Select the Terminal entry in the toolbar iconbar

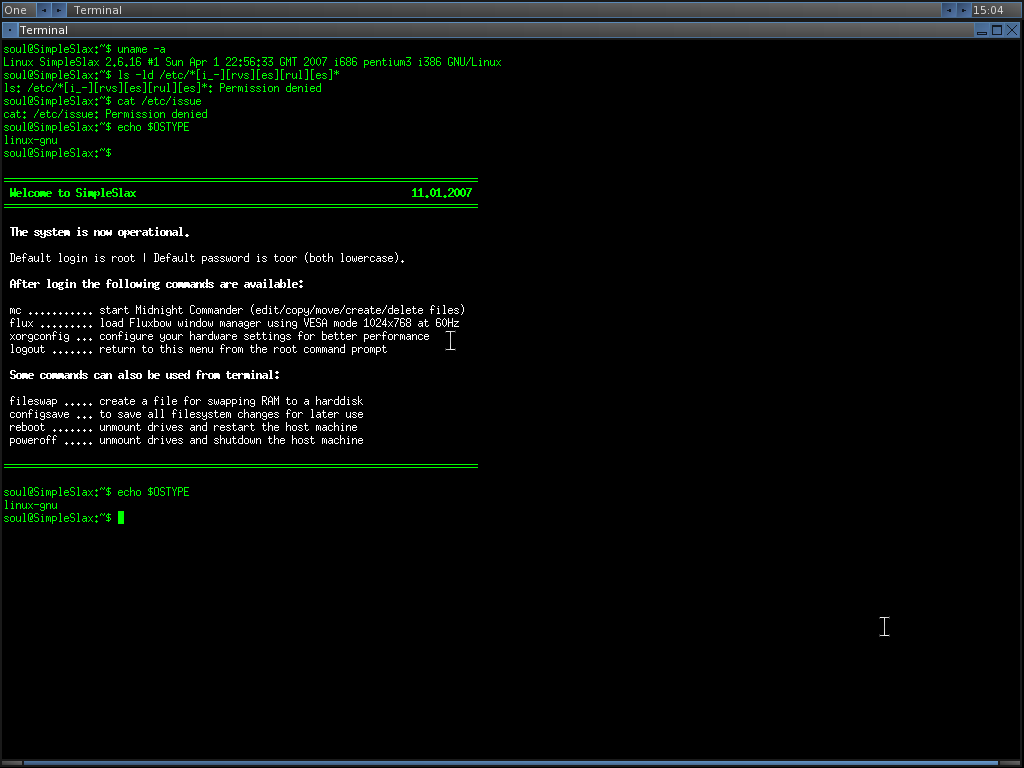pos(503,10)
